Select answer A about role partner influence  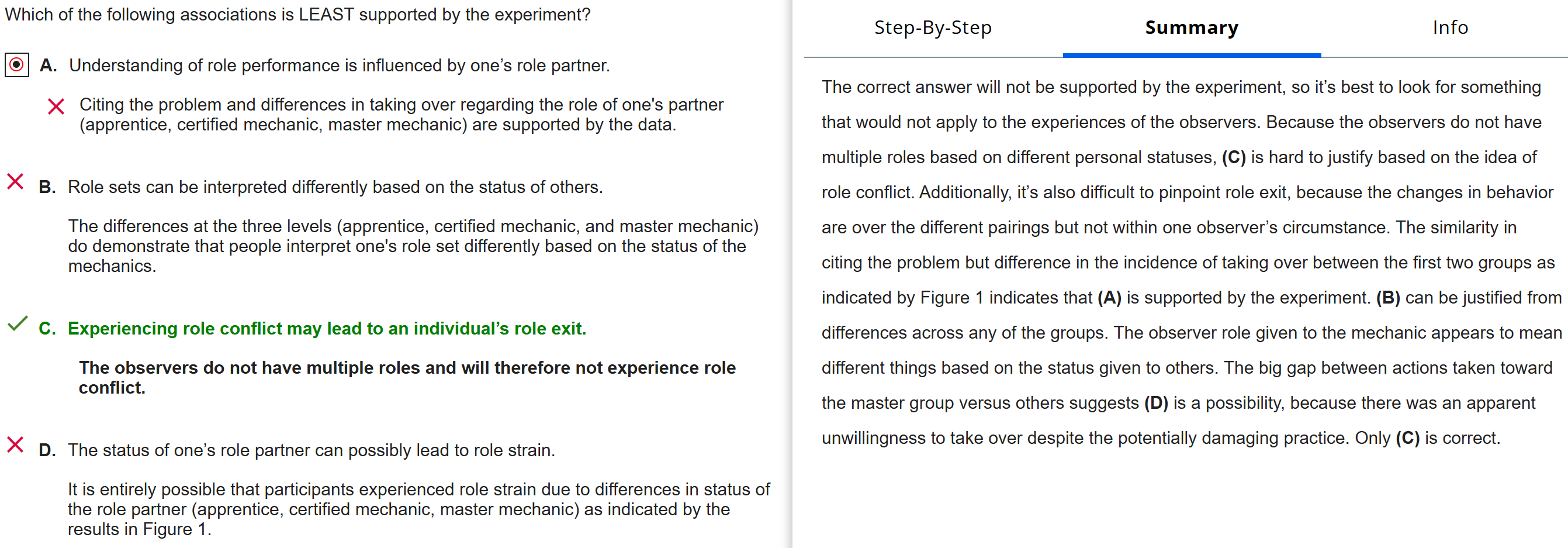(339, 65)
